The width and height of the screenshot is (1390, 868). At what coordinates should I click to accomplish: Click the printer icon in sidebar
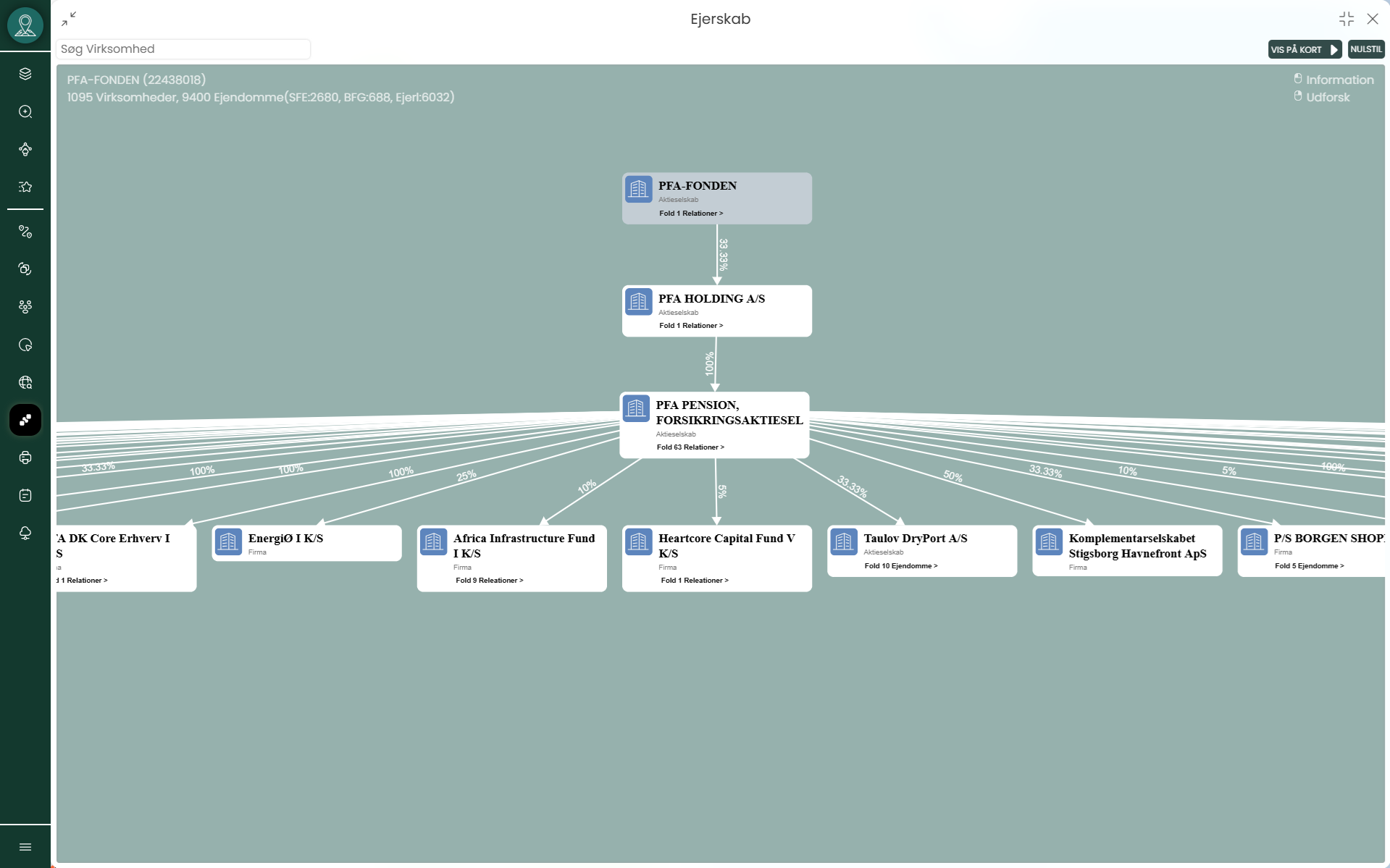[25, 458]
